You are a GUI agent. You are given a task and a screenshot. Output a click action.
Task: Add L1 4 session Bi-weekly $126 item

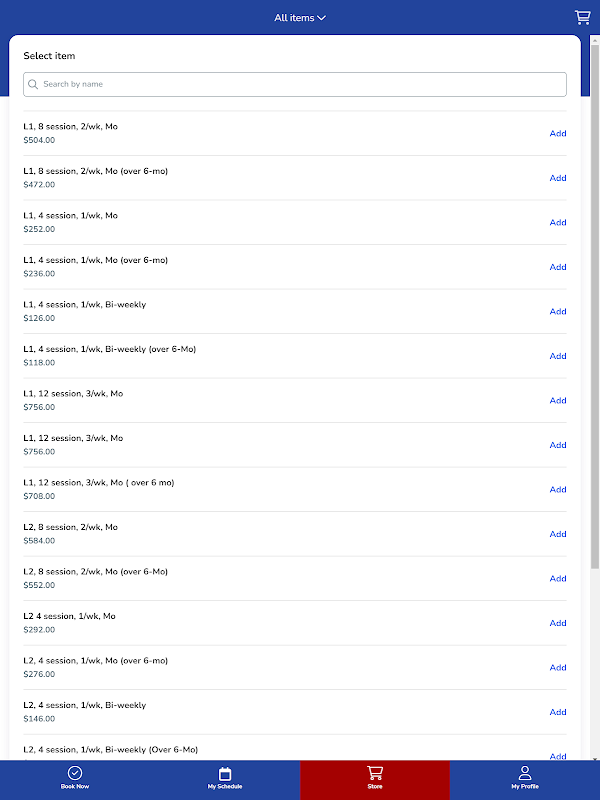pyautogui.click(x=558, y=311)
